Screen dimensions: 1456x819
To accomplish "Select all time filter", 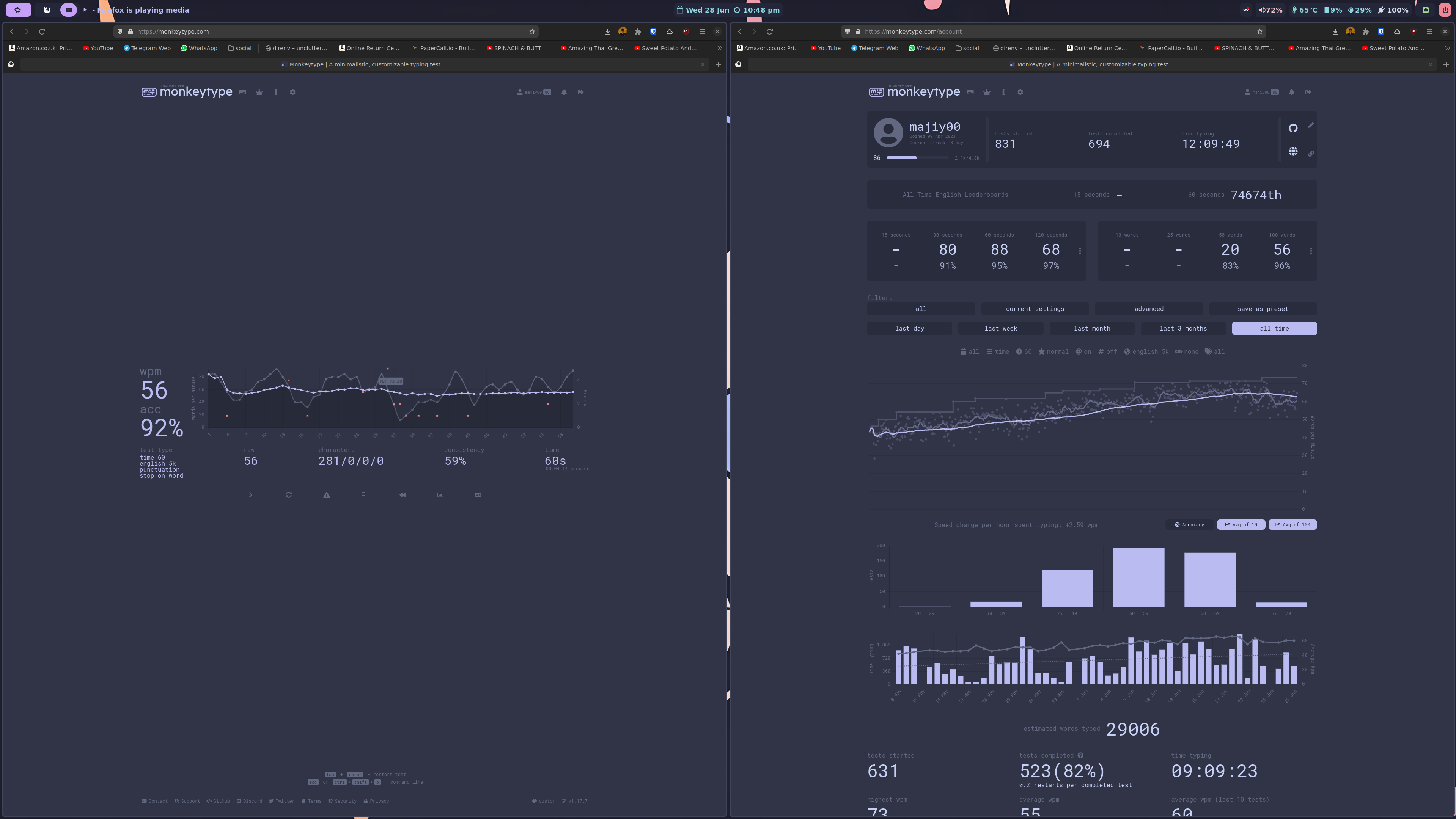I will pyautogui.click(x=1274, y=329).
